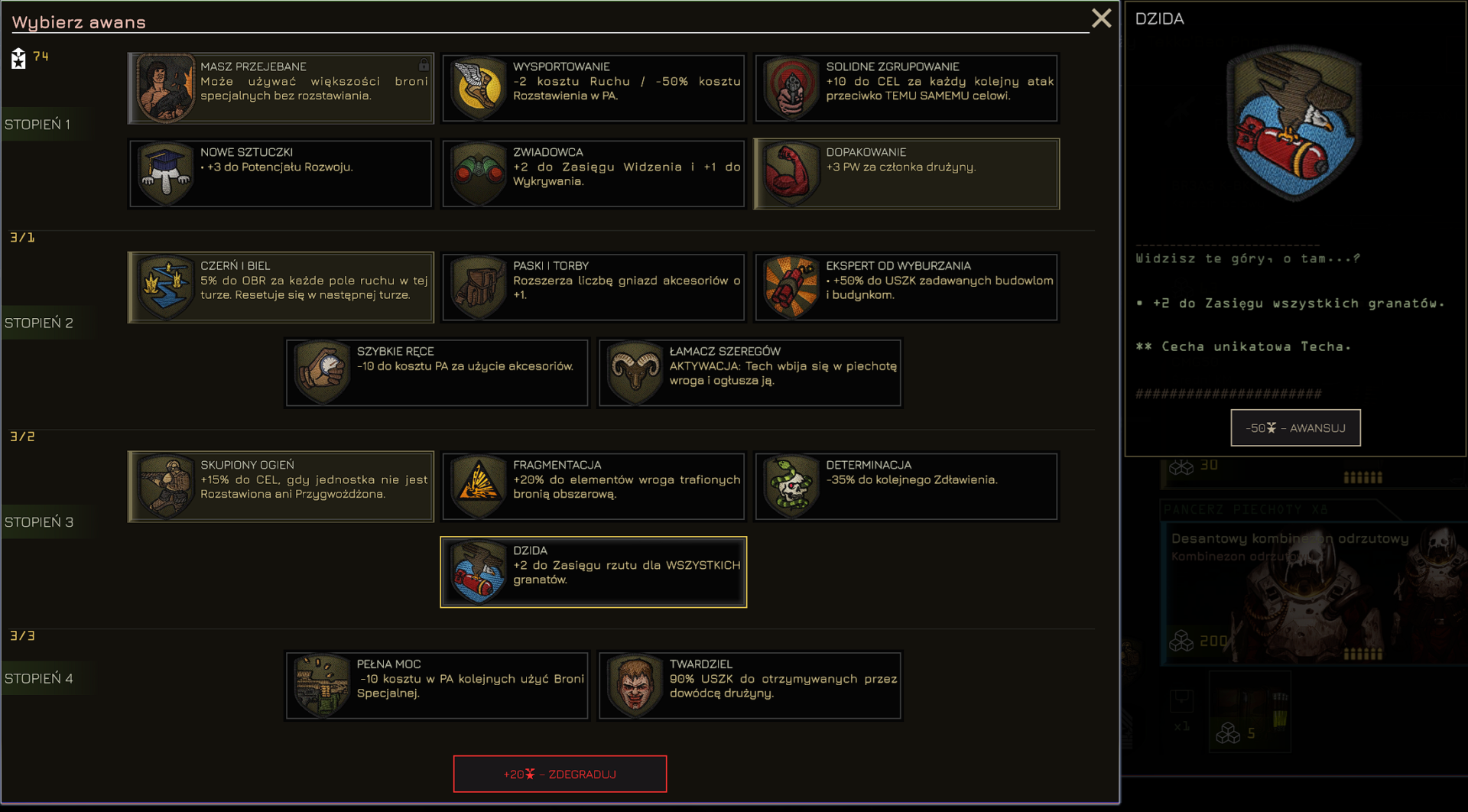The height and width of the screenshot is (812, 1468).
Task: Select the Łamacz Szeregów ram skull badge
Action: [x=635, y=372]
